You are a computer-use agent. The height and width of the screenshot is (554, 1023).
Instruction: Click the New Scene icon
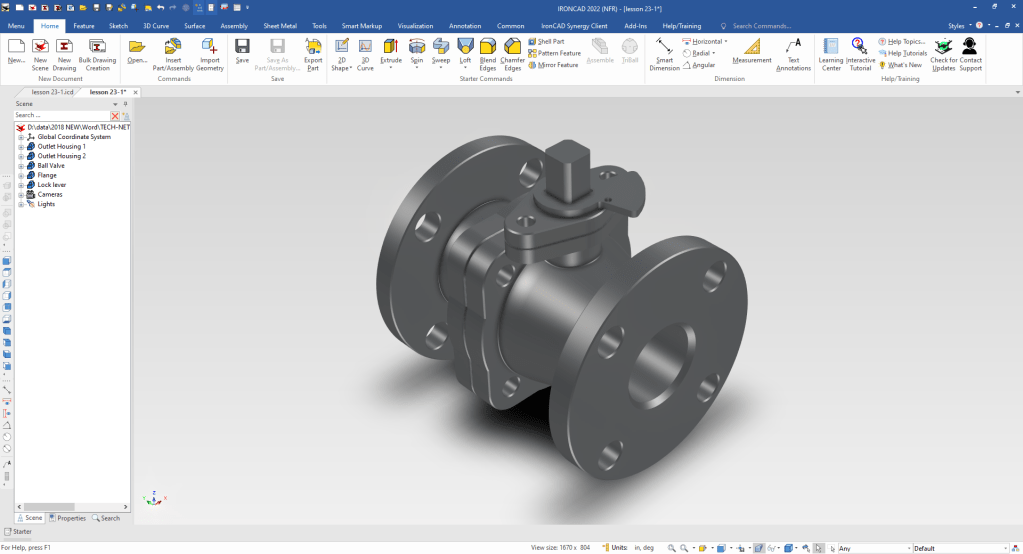(x=40, y=46)
